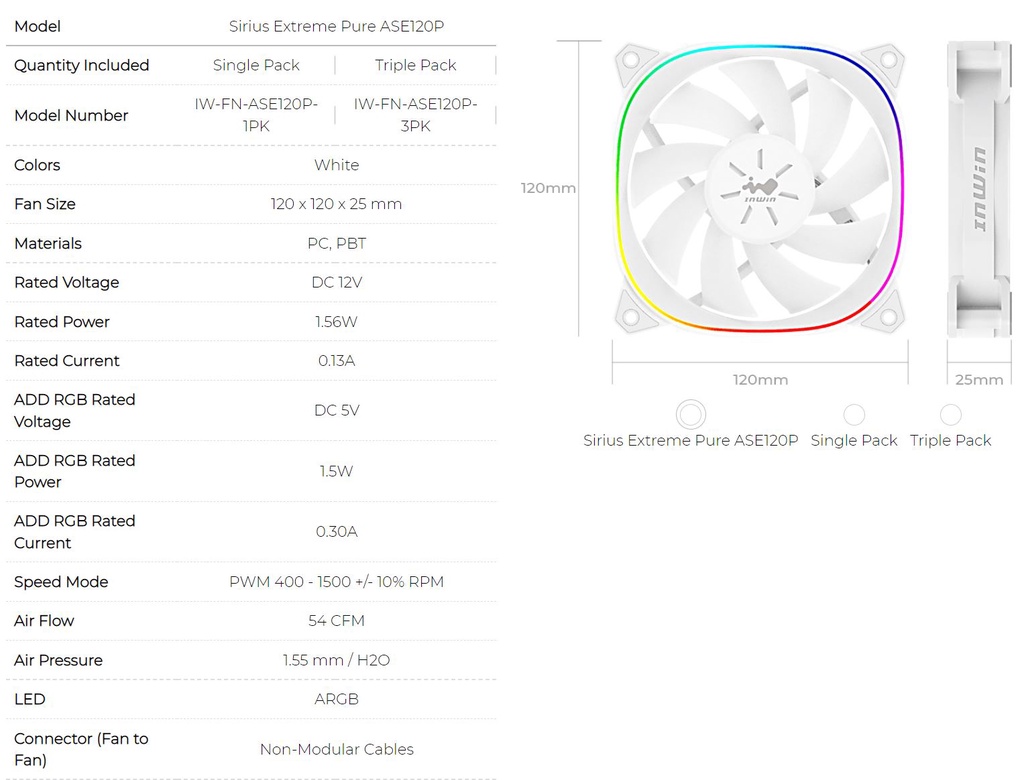Select the Sirius Extreme Pure ASE120P radio button
1024x780 pixels.
point(691,413)
